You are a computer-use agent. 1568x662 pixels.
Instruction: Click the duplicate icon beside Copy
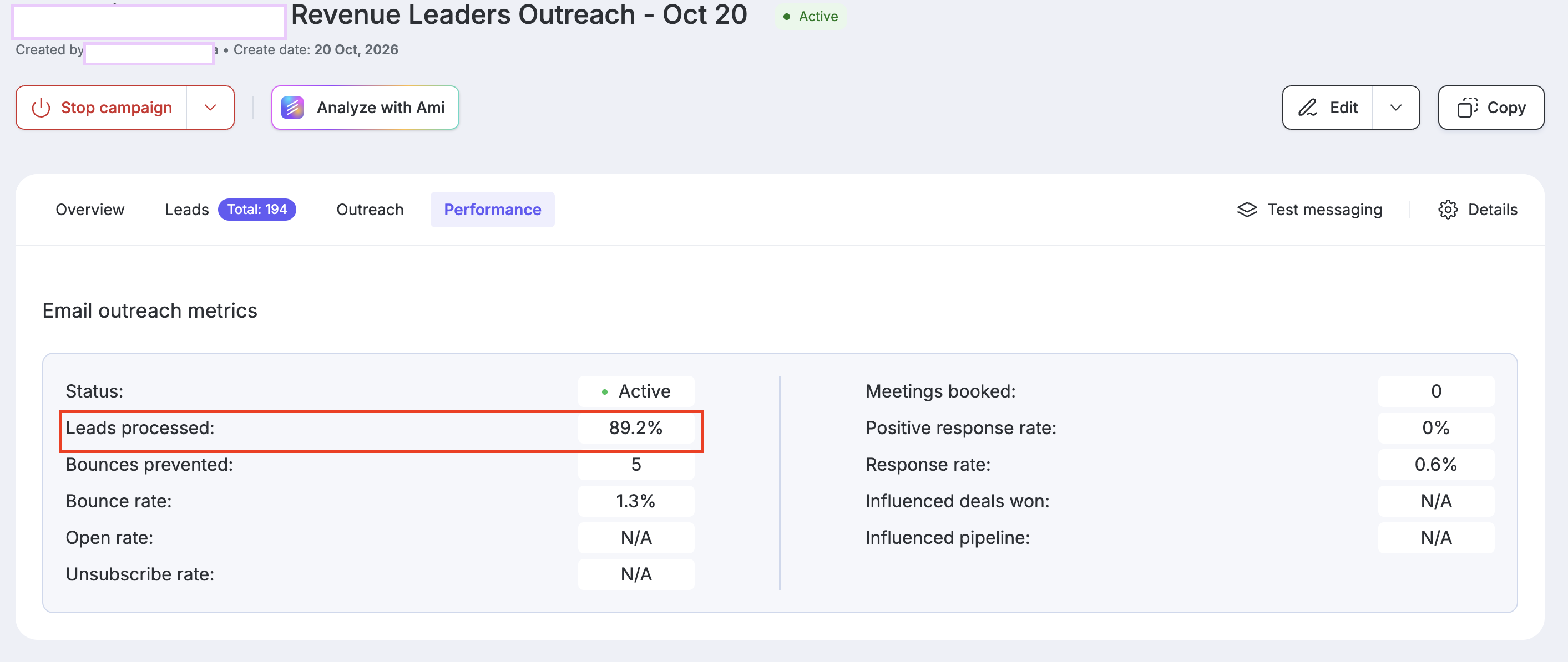(x=1468, y=108)
